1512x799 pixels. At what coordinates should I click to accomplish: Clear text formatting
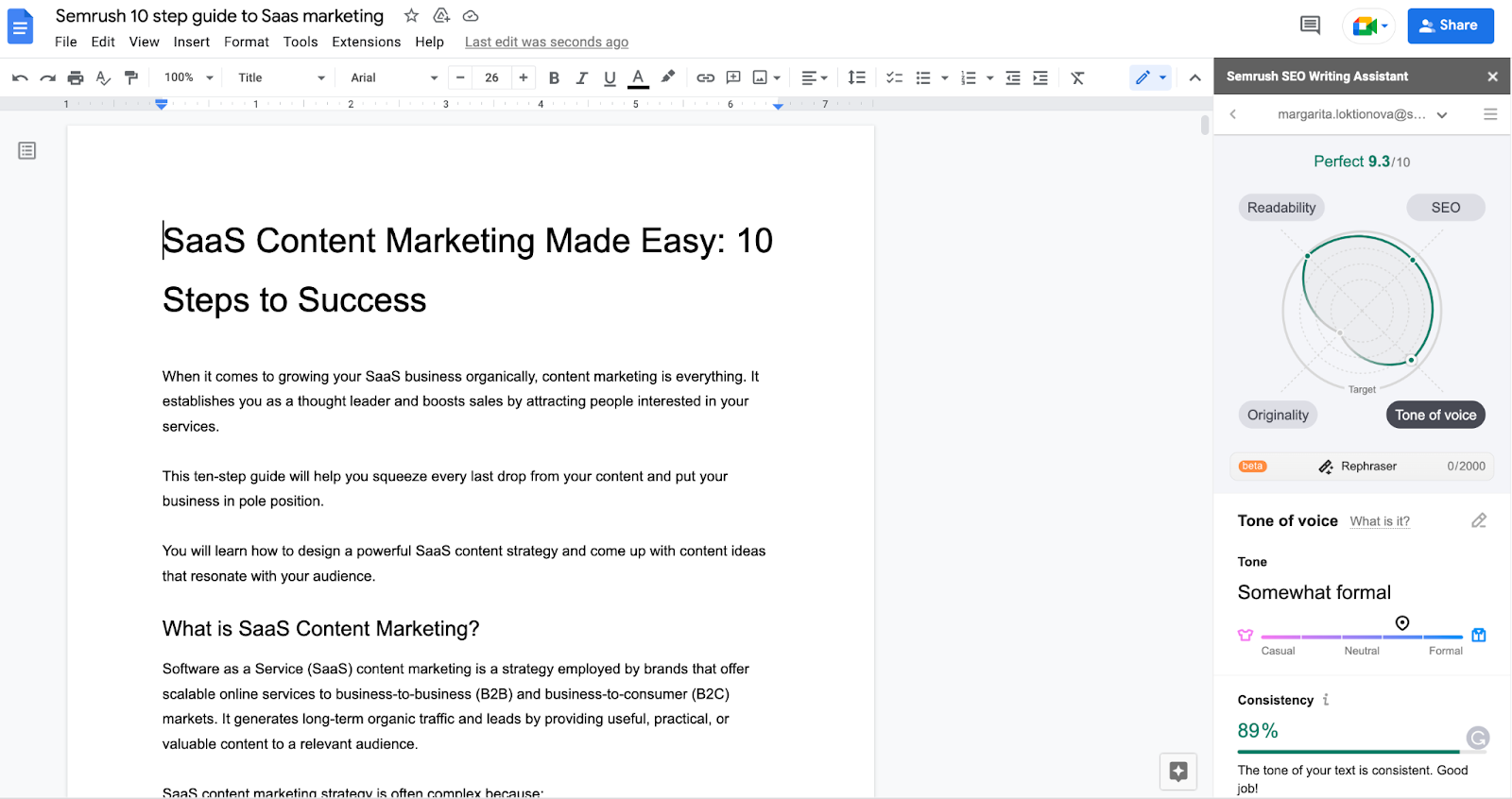click(x=1077, y=77)
